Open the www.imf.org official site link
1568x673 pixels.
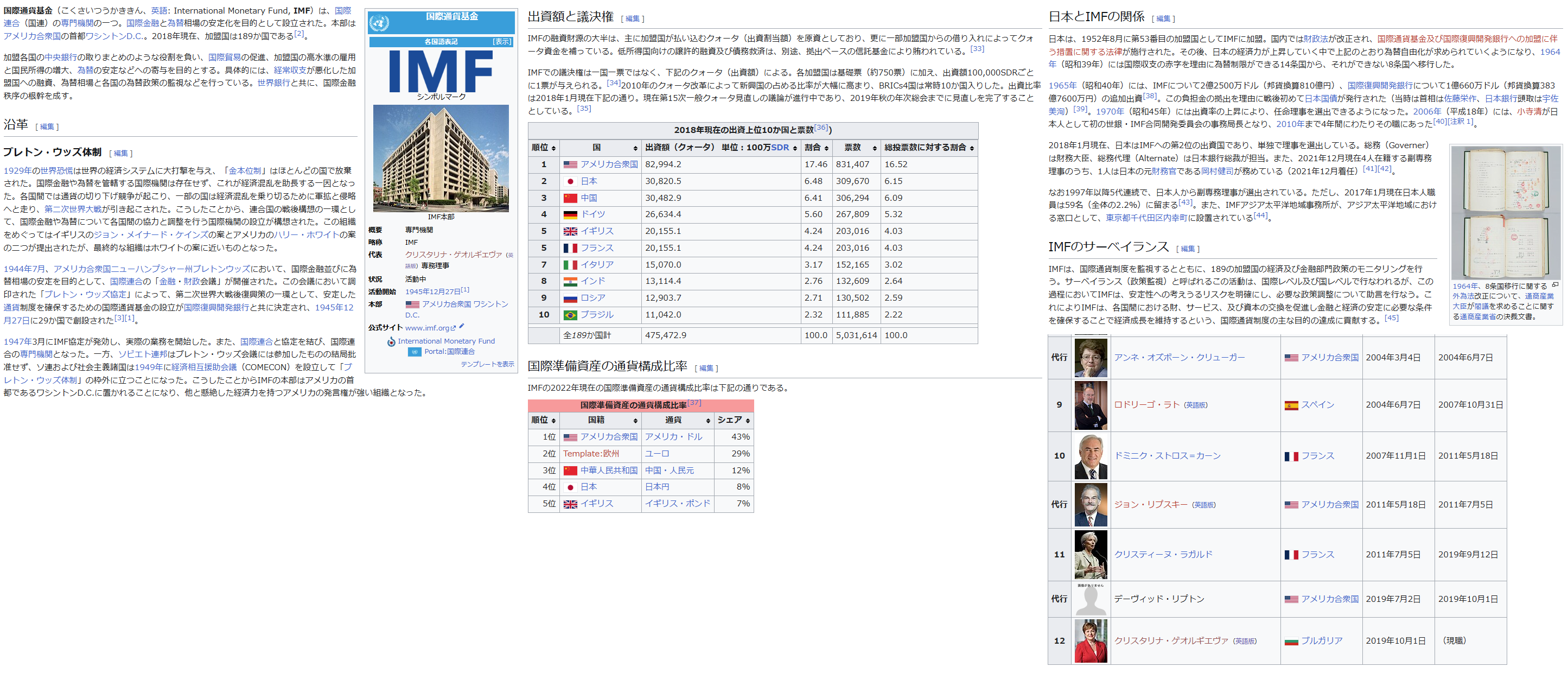tap(426, 328)
